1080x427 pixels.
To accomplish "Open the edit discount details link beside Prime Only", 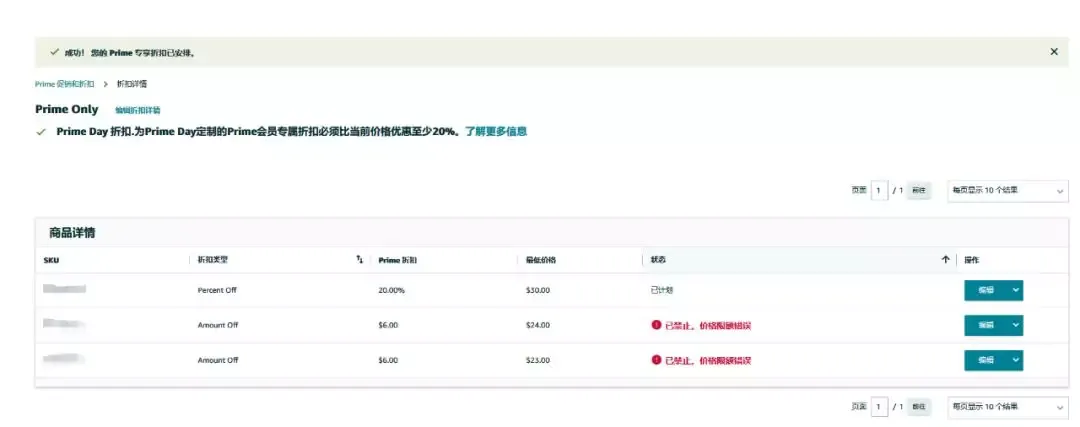I will (138, 110).
